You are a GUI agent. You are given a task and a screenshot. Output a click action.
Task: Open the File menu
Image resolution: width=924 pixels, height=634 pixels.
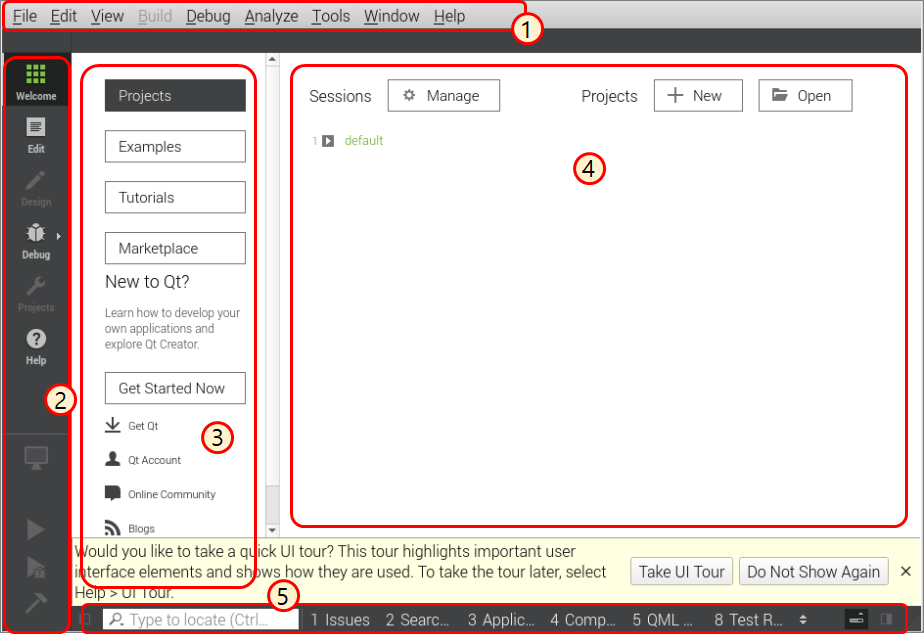point(25,16)
